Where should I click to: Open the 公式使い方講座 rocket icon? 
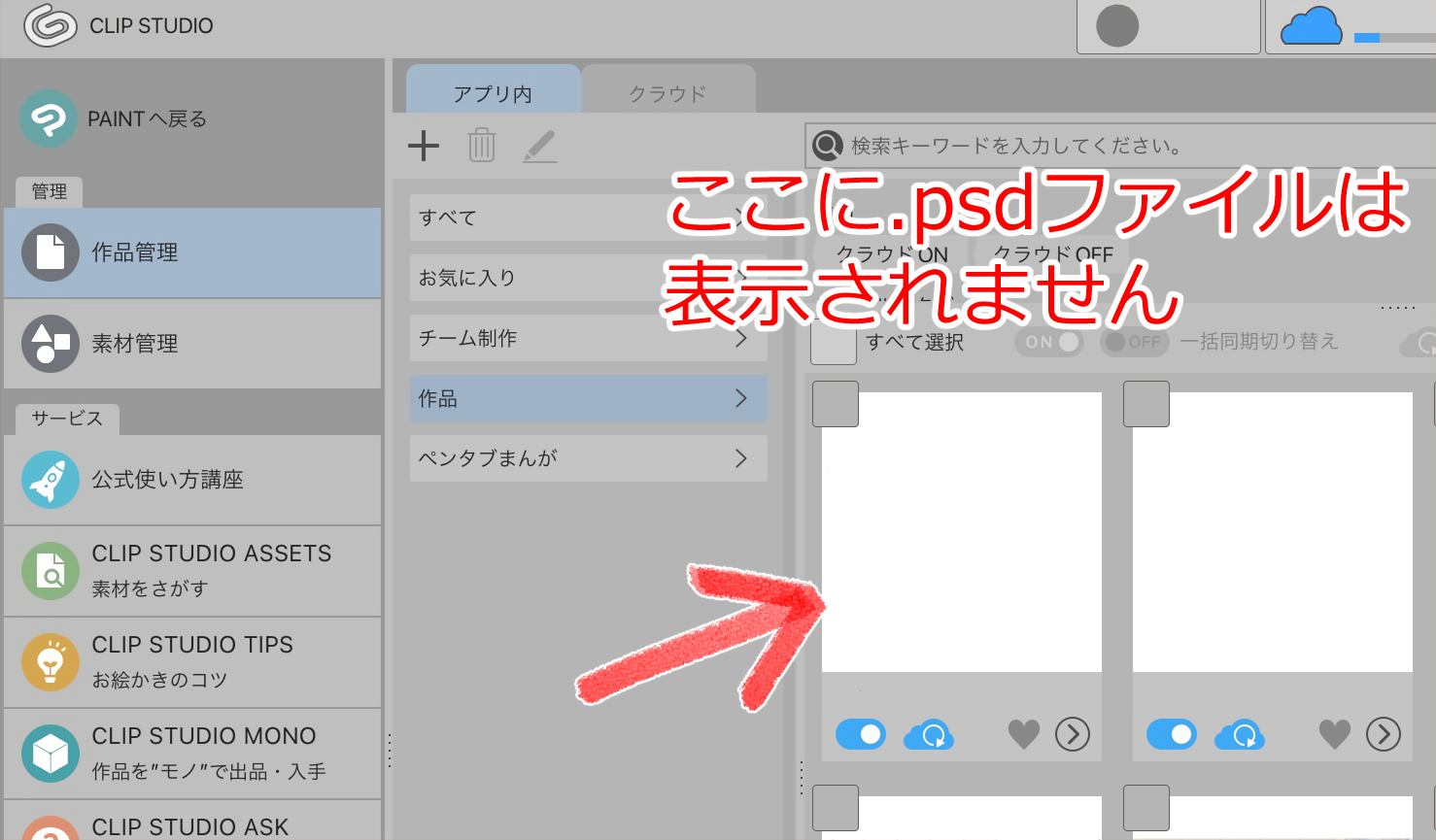[51, 480]
